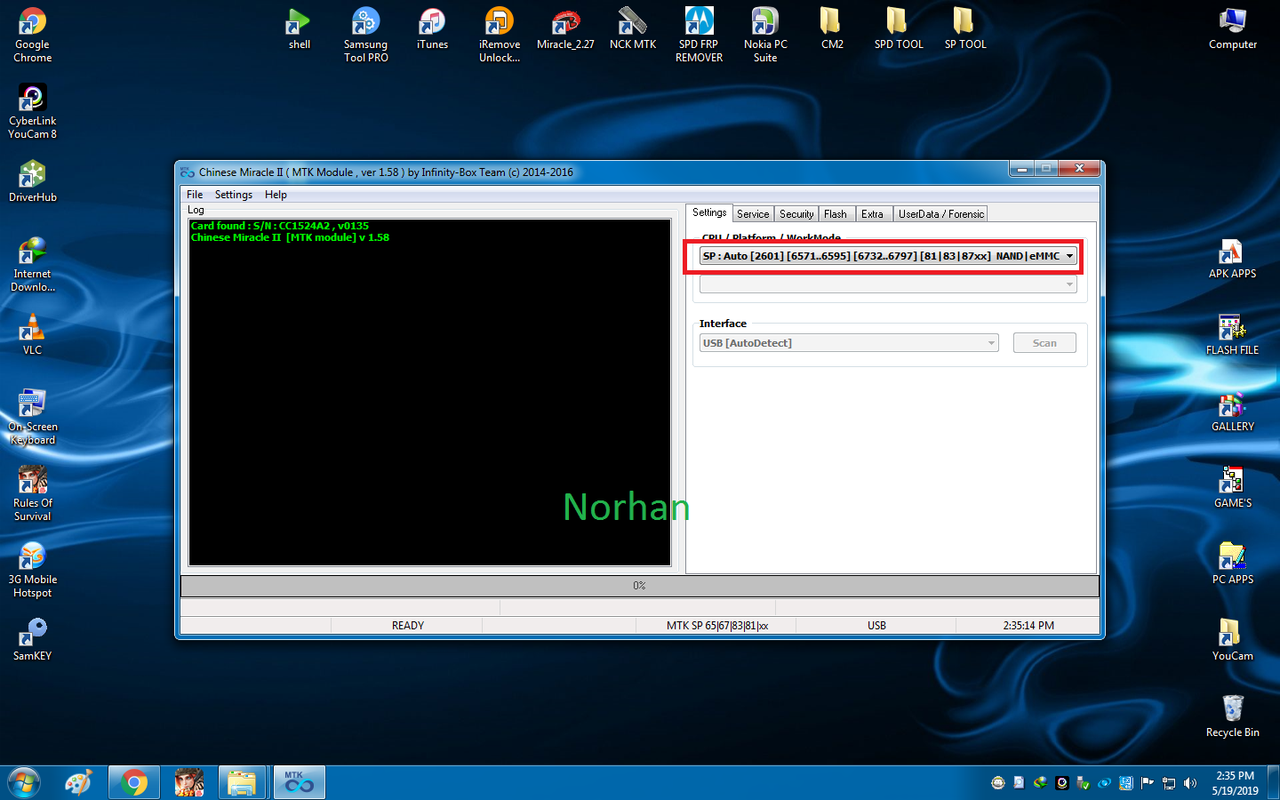Open APK APPS desktop shortcut
The height and width of the screenshot is (800, 1280).
click(1232, 258)
